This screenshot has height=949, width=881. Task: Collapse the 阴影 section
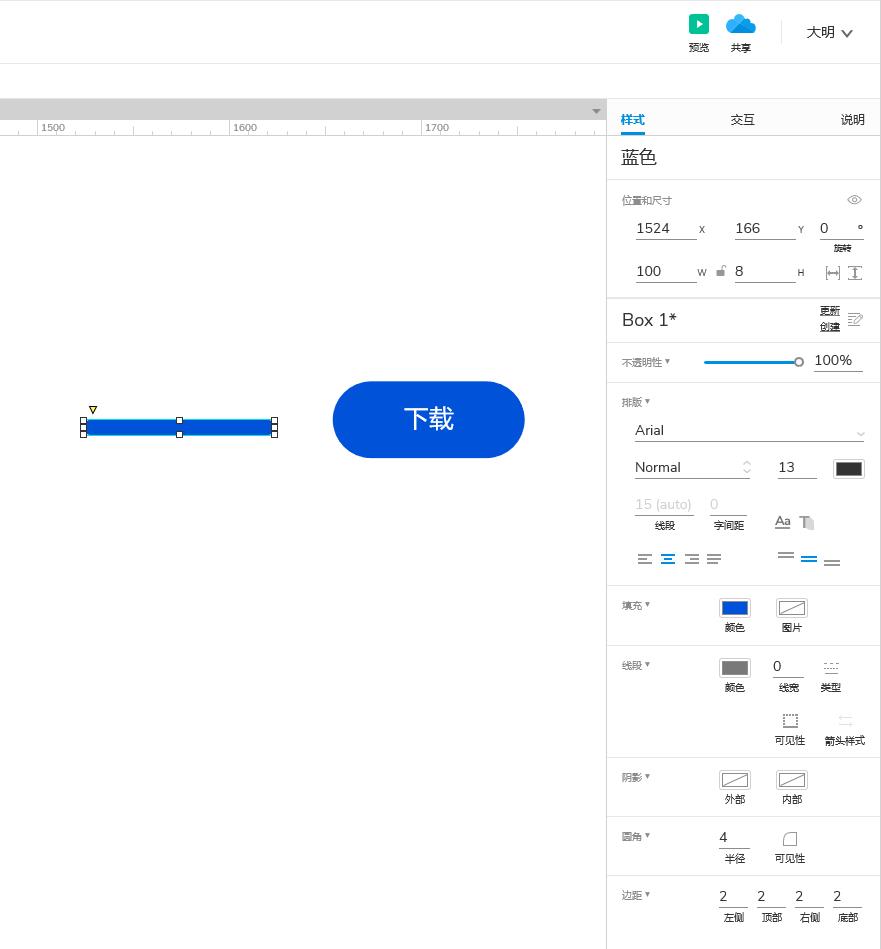tap(635, 777)
